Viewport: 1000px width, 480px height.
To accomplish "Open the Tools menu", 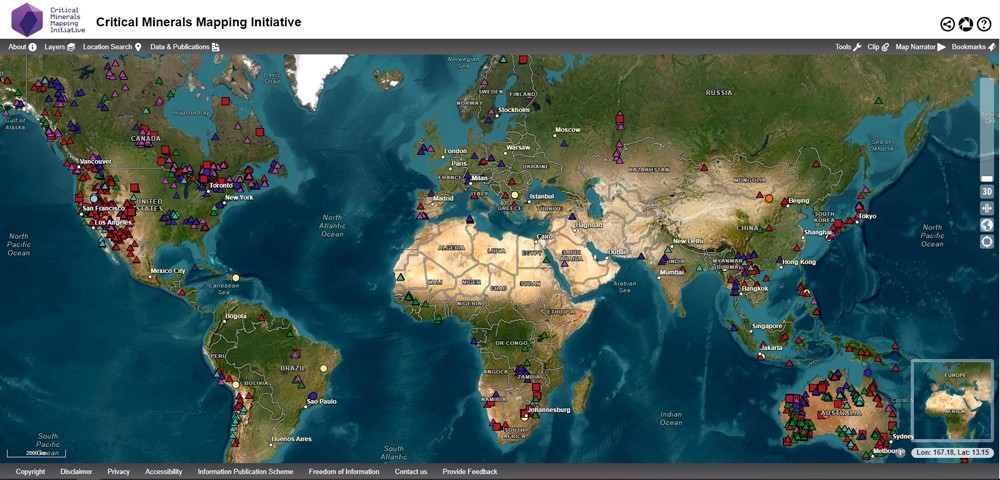I will tap(848, 47).
